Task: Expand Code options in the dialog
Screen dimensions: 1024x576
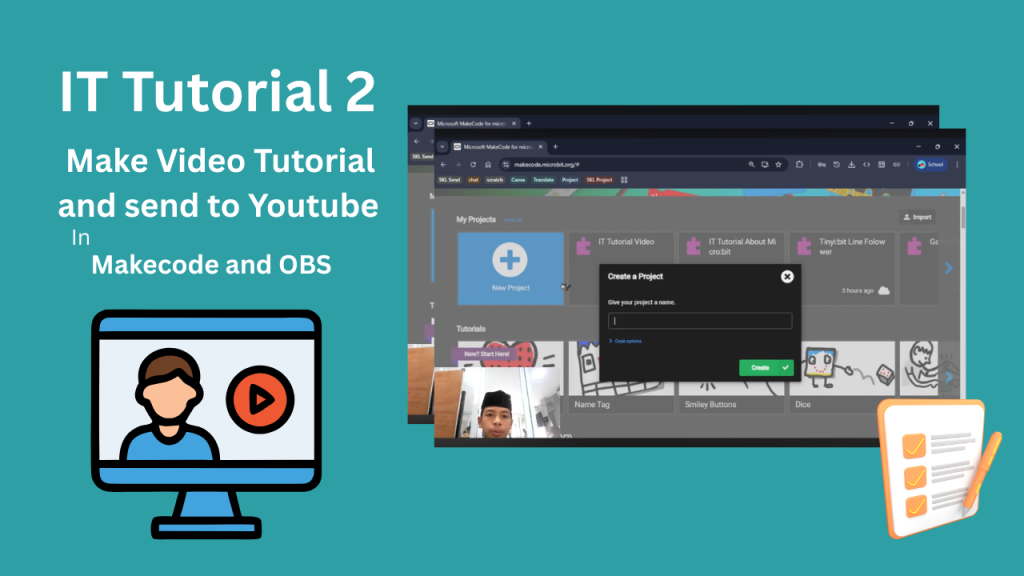Action: pos(626,341)
